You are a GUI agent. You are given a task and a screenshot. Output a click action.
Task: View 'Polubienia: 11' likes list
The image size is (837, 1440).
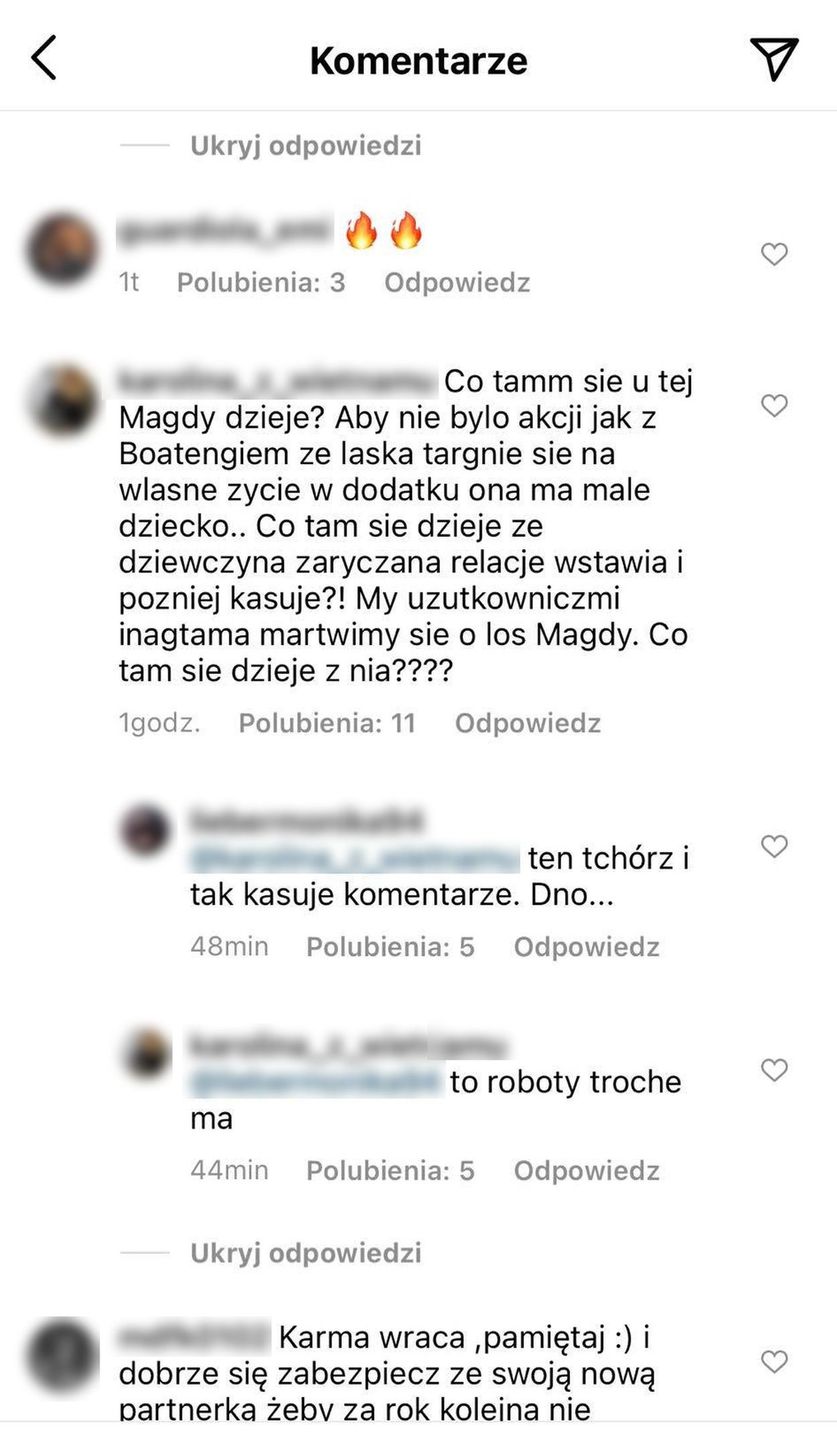pos(327,723)
